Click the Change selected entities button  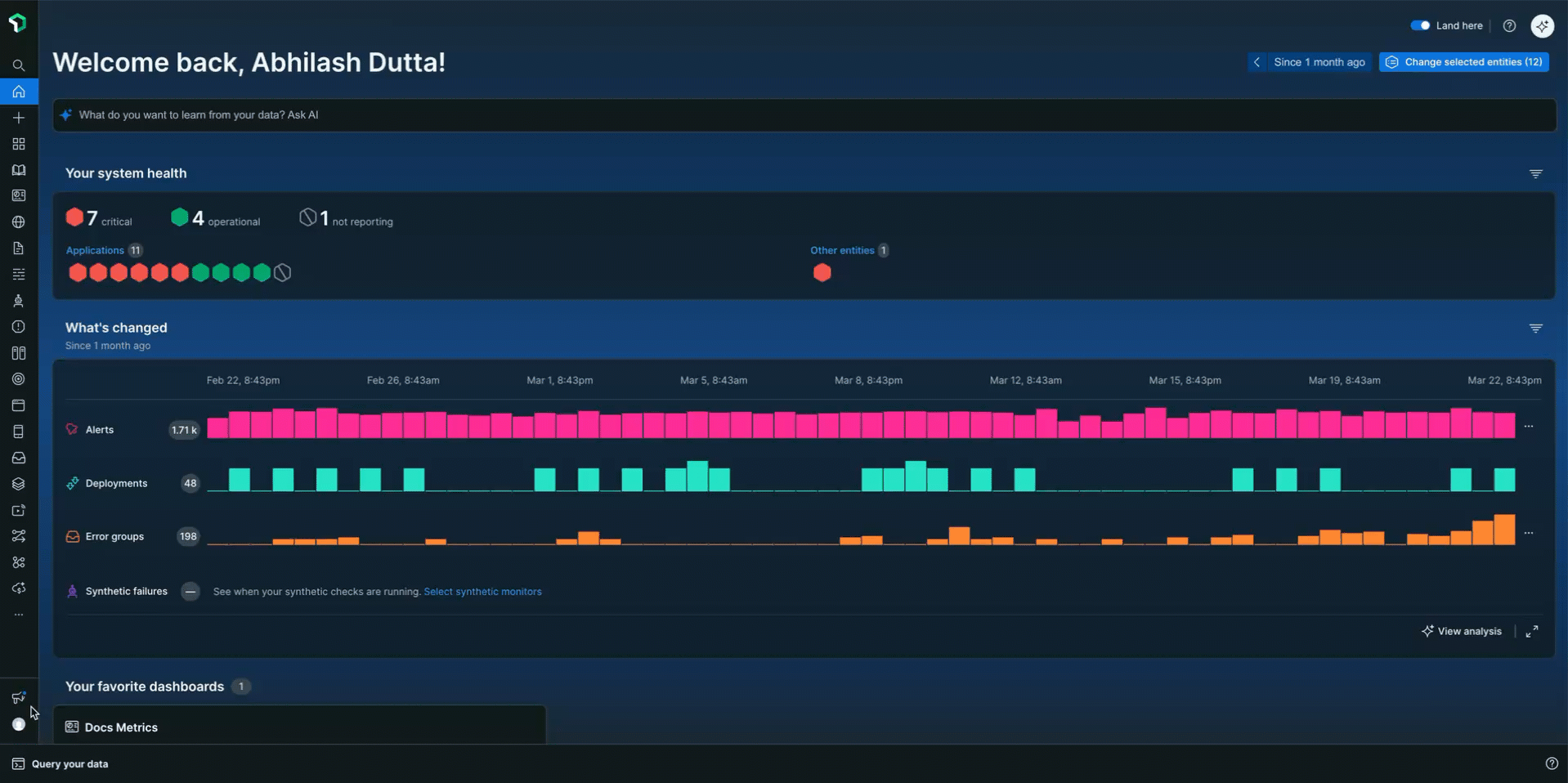coord(1464,62)
